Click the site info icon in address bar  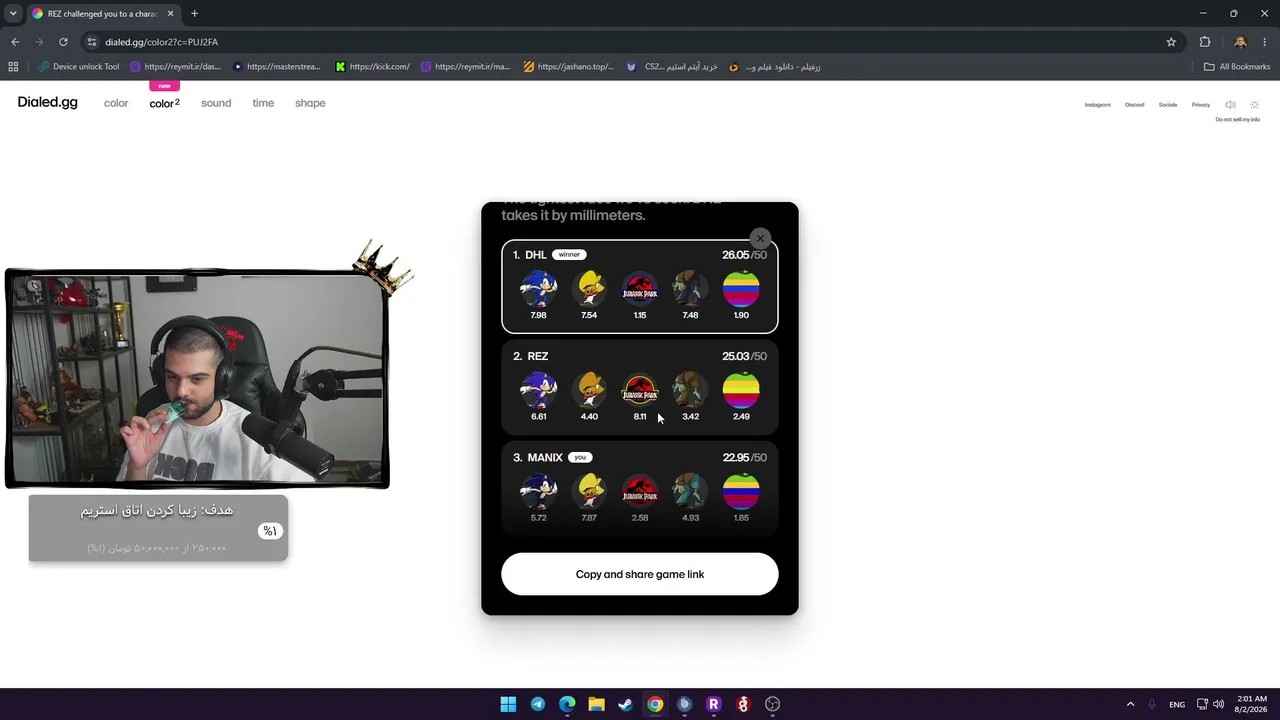click(x=92, y=42)
